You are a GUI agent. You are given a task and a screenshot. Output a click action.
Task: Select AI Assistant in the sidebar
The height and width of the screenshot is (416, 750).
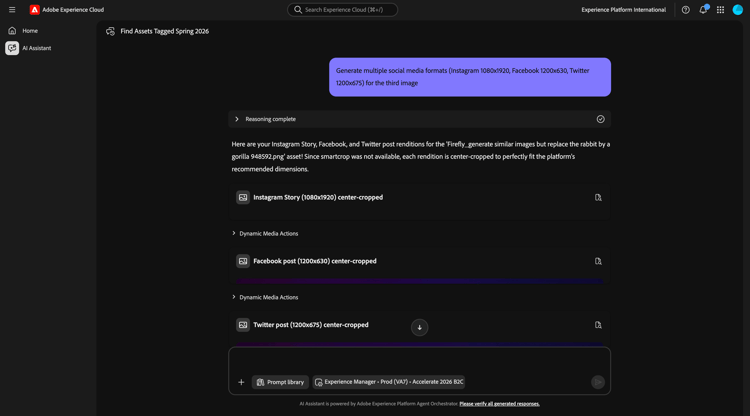[x=36, y=48]
